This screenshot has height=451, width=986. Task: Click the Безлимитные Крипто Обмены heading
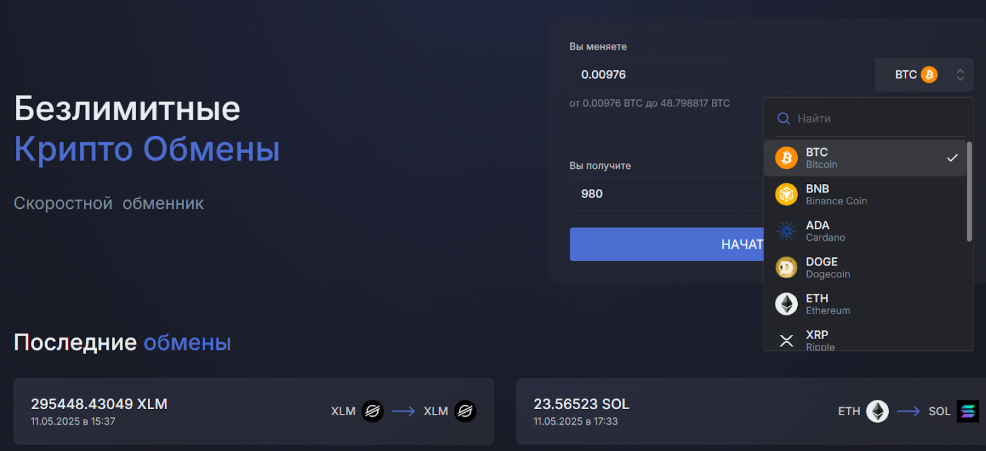tap(147, 129)
